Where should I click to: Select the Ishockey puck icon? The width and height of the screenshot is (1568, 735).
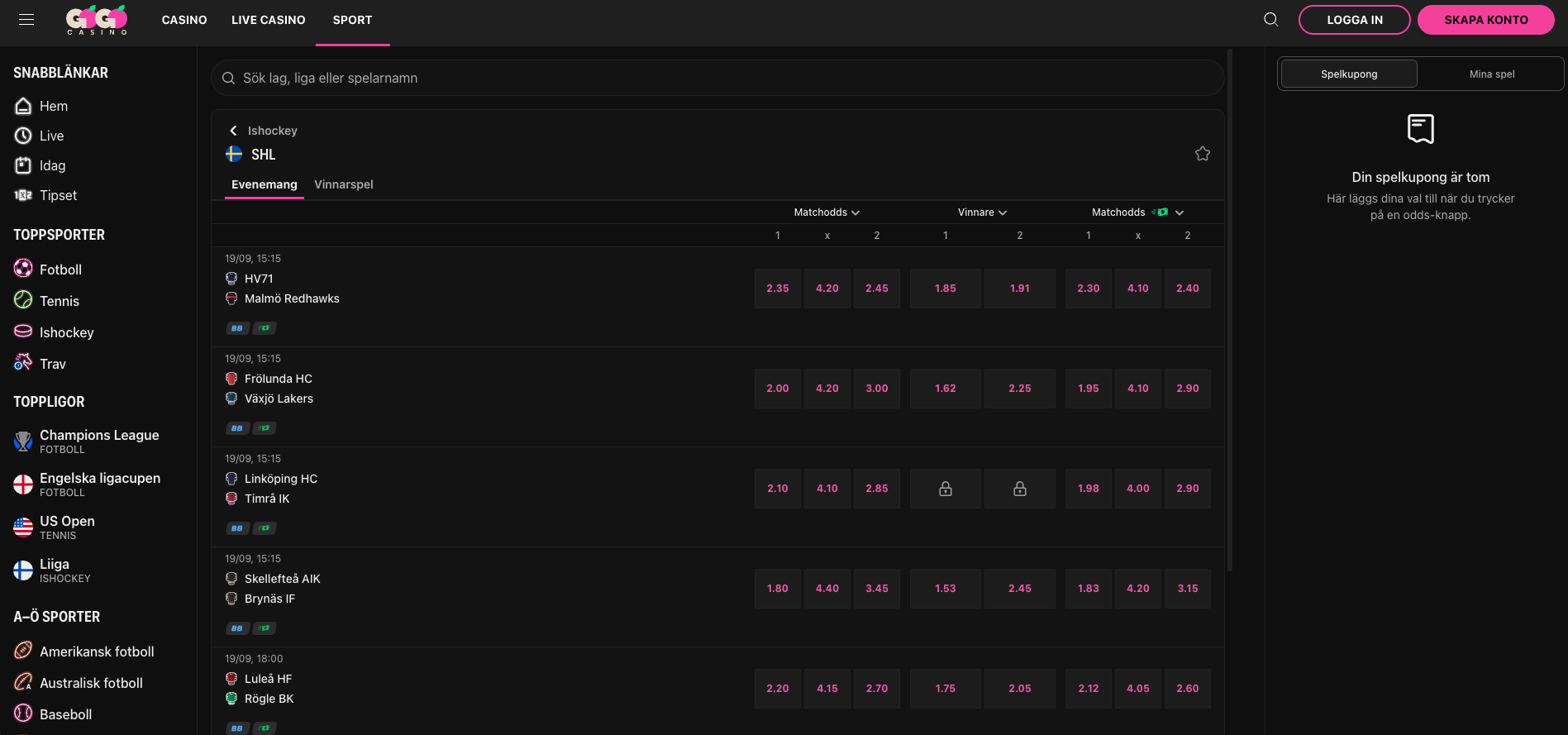[23, 332]
